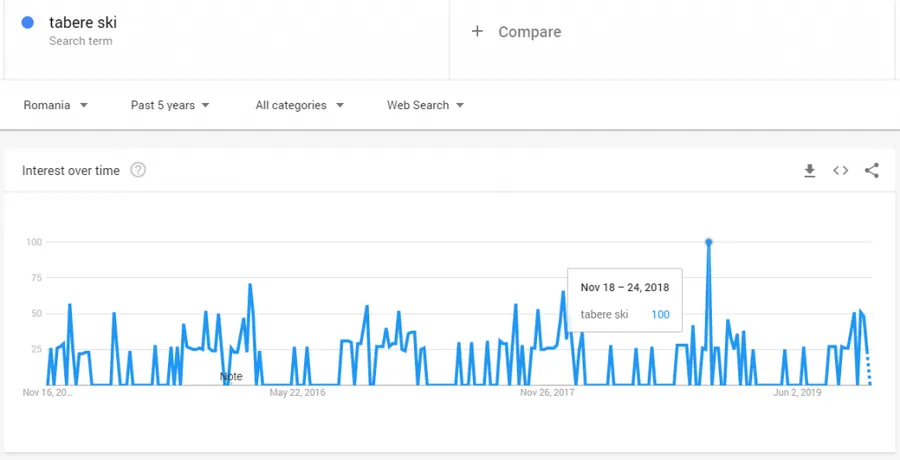
Task: Click the May 22, 2016 axis label
Action: click(298, 393)
